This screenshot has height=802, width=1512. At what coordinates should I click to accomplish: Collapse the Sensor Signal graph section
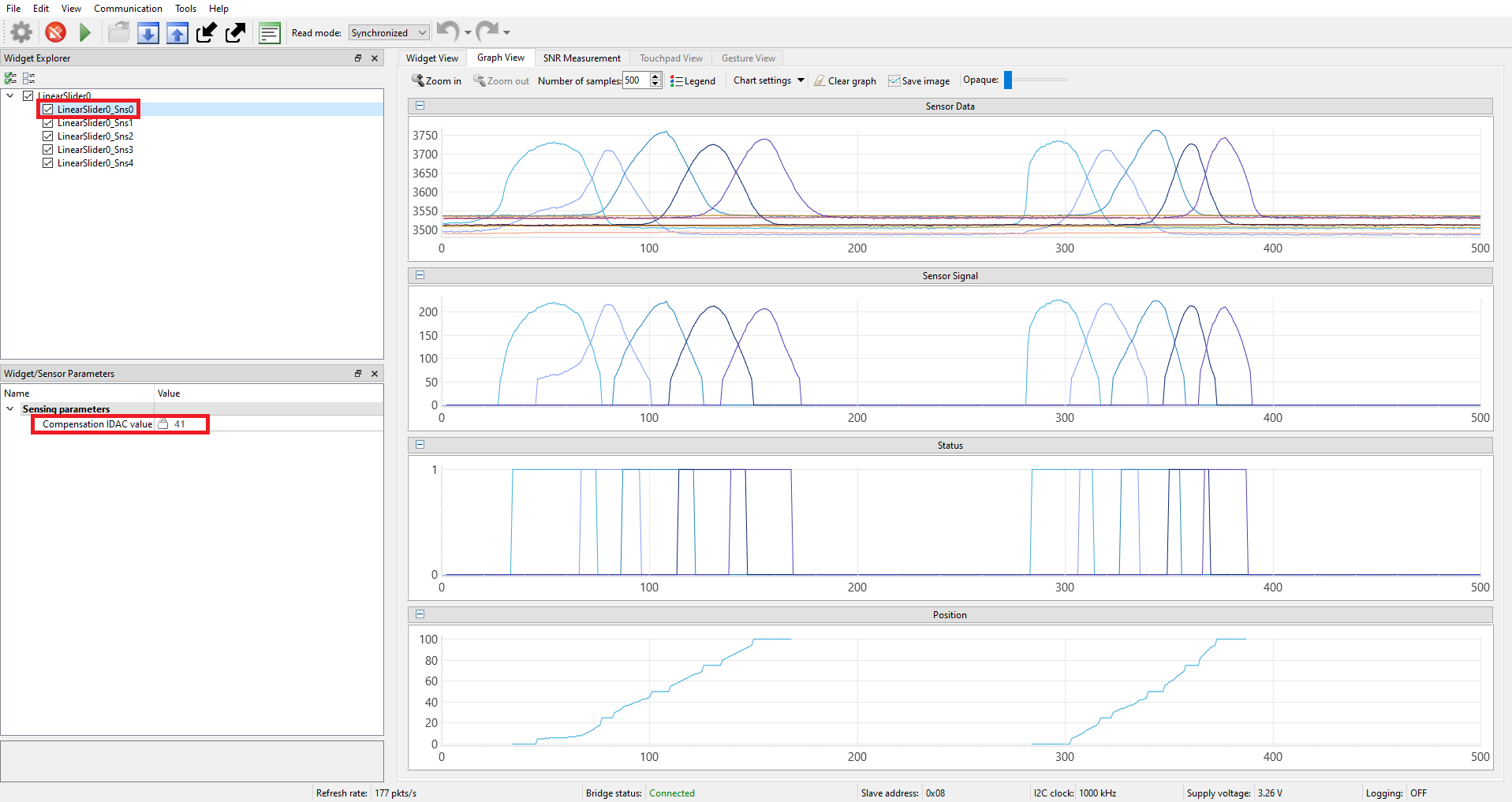[420, 275]
